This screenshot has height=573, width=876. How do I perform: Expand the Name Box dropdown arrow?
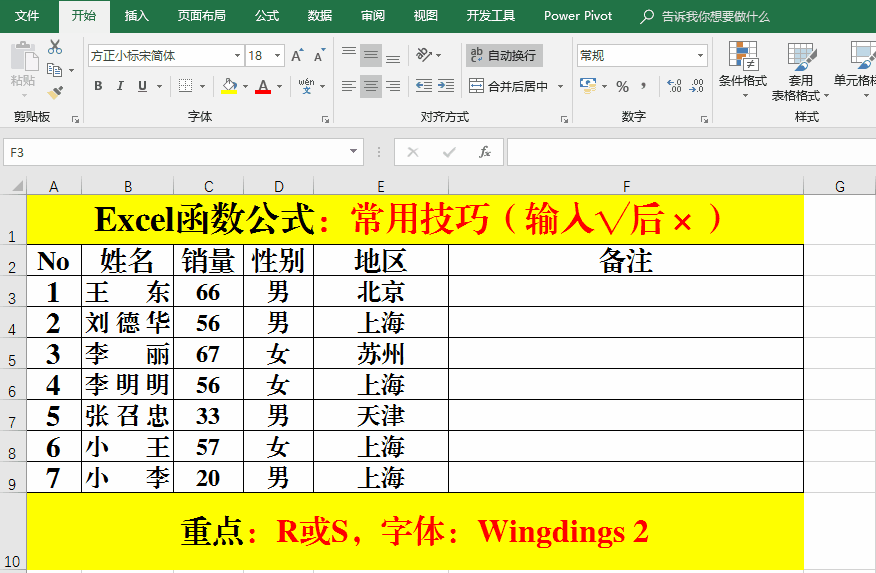pos(354,152)
